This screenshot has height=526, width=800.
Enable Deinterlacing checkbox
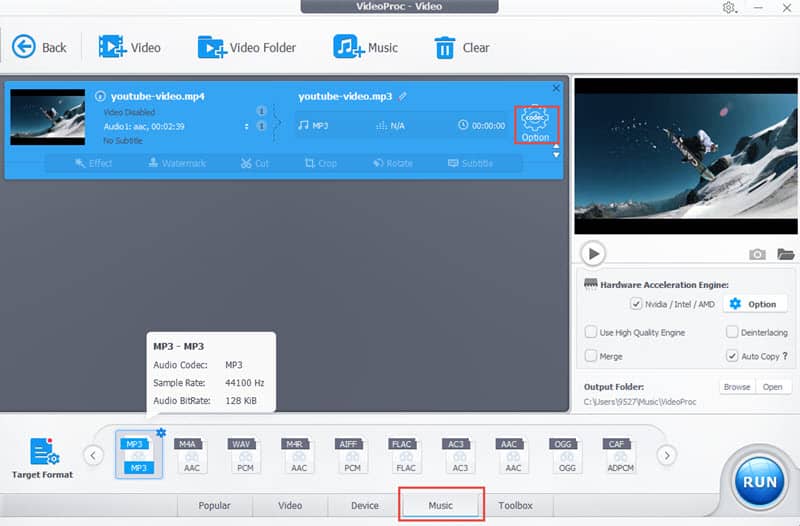(732, 332)
